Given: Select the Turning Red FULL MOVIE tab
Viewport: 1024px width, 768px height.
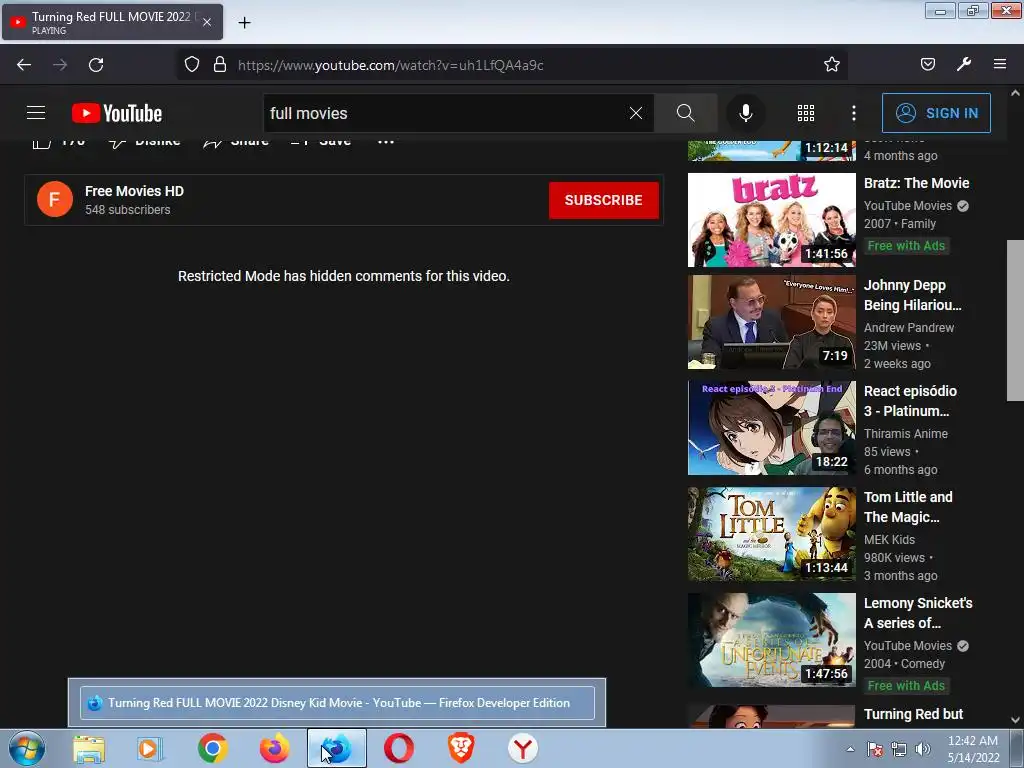Looking at the screenshot, I should tap(112, 22).
